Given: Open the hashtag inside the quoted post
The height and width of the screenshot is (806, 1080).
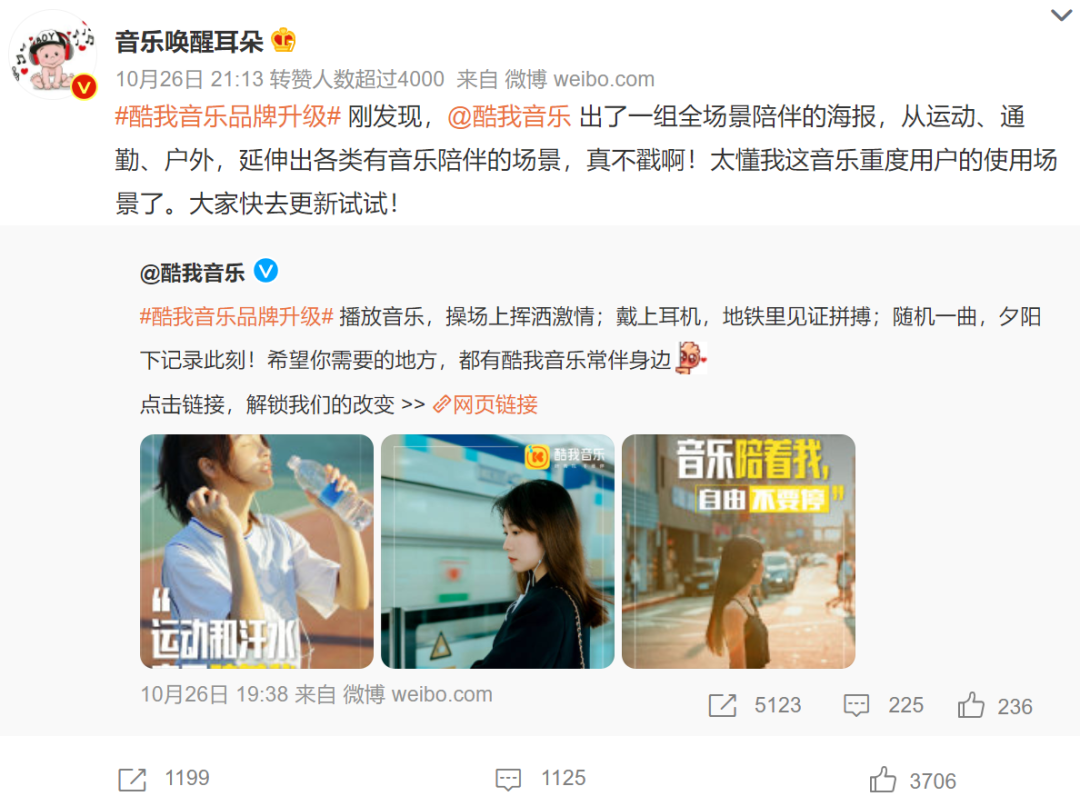Looking at the screenshot, I should point(236,317).
